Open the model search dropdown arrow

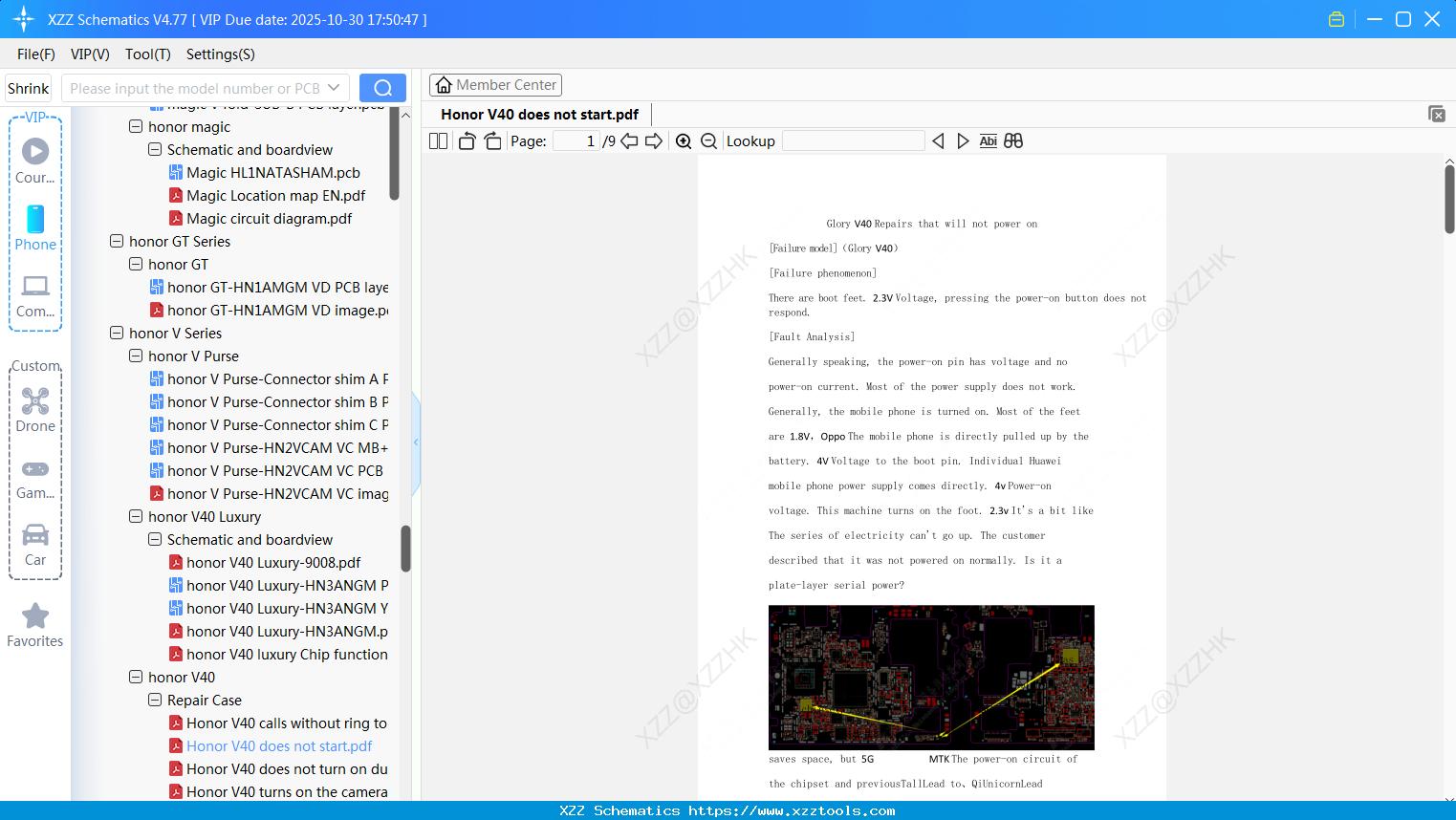[334, 88]
